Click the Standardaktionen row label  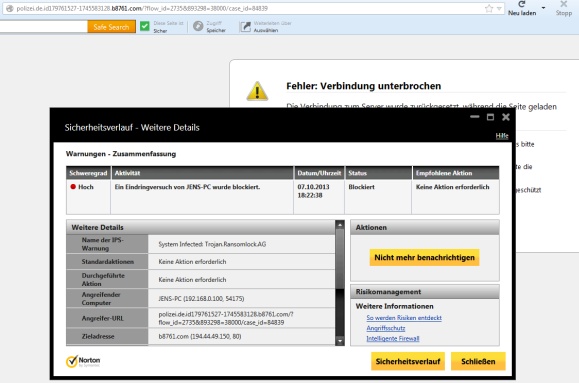coord(107,261)
